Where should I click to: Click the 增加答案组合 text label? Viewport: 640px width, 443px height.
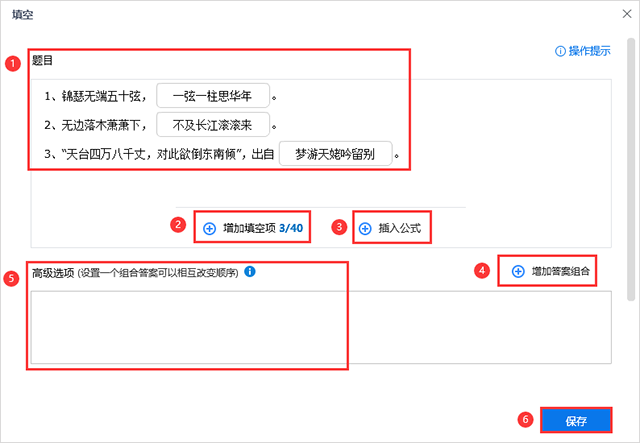pos(560,271)
